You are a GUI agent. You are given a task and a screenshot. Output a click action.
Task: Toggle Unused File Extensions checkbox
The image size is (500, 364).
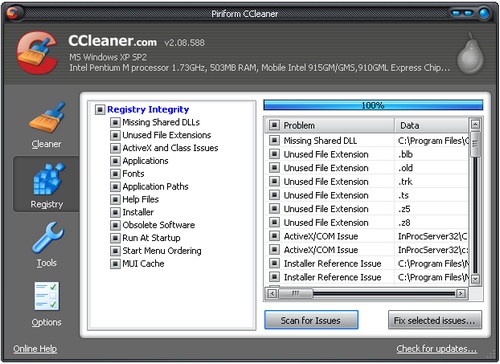pyautogui.click(x=115, y=135)
